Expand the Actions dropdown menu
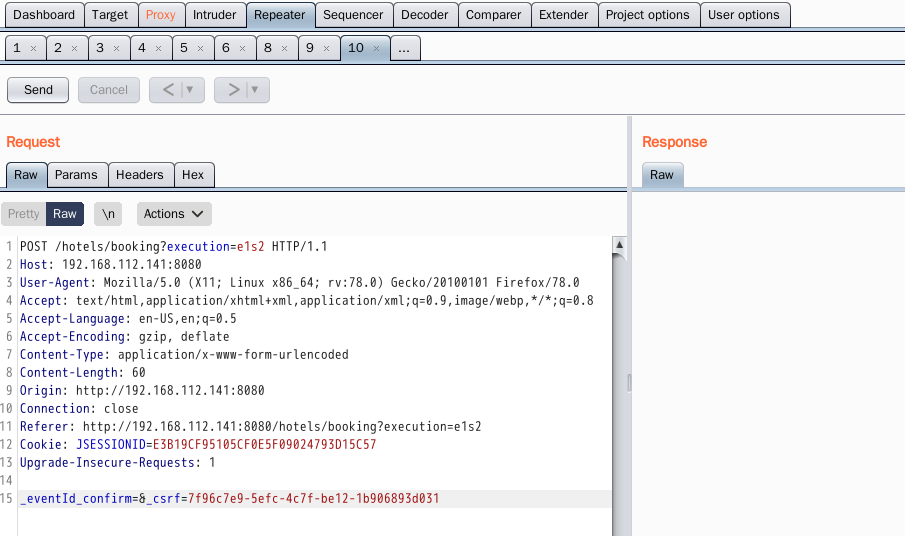 174,214
